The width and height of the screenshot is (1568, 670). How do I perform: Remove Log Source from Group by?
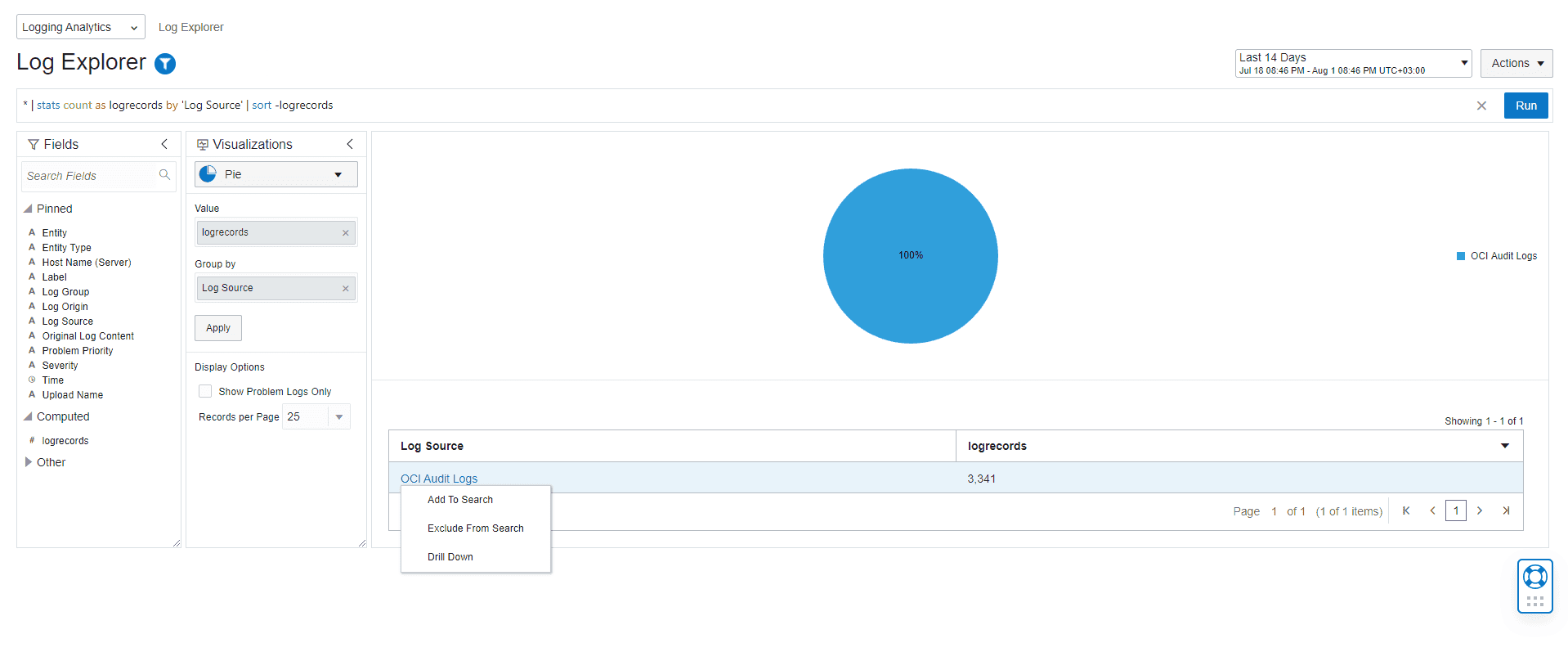[x=346, y=289]
